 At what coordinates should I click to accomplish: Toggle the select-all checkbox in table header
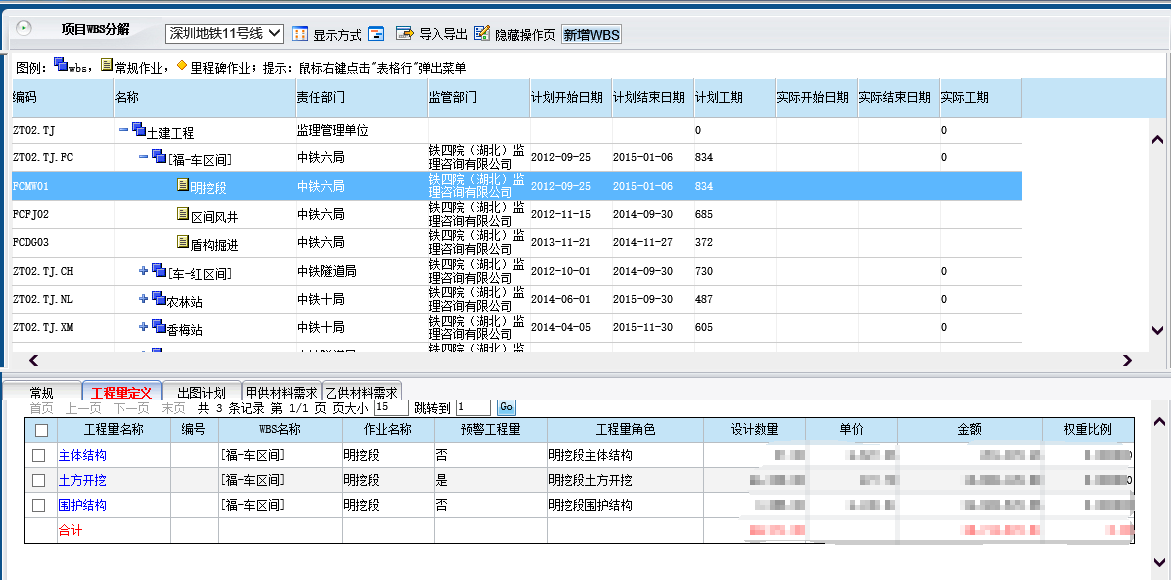coord(41,430)
